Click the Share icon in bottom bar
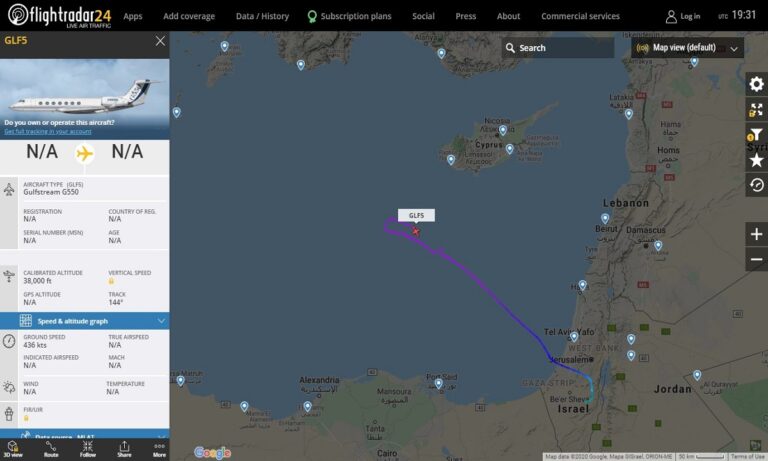The width and height of the screenshot is (768, 461). (124, 449)
